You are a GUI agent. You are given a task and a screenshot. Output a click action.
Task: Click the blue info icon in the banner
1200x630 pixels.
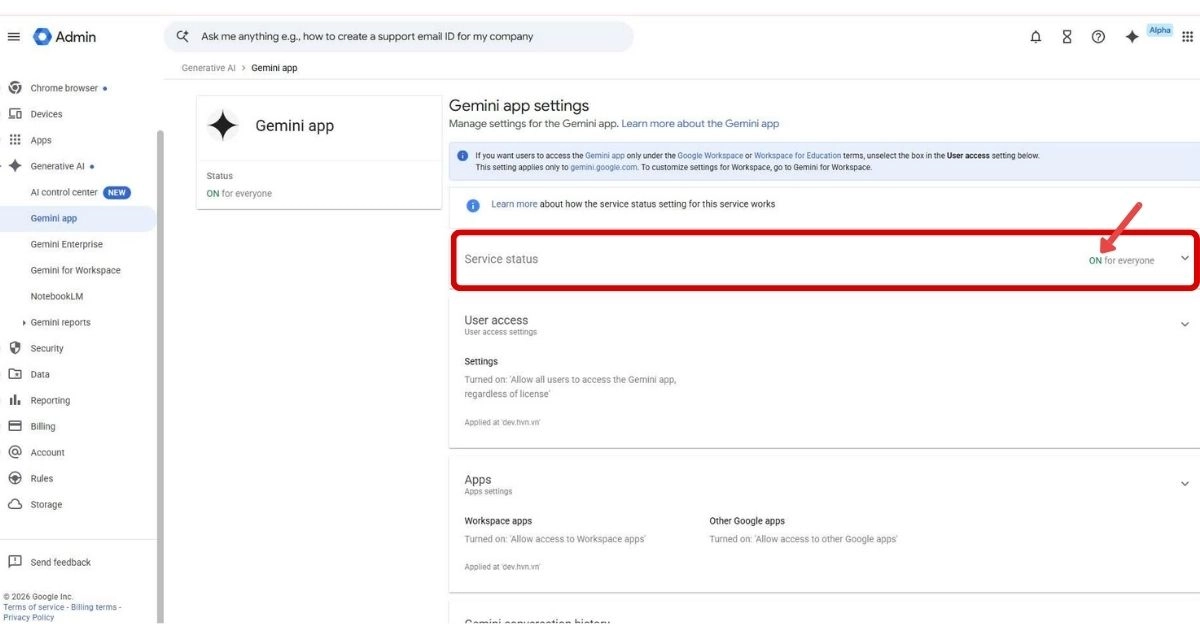click(x=462, y=156)
